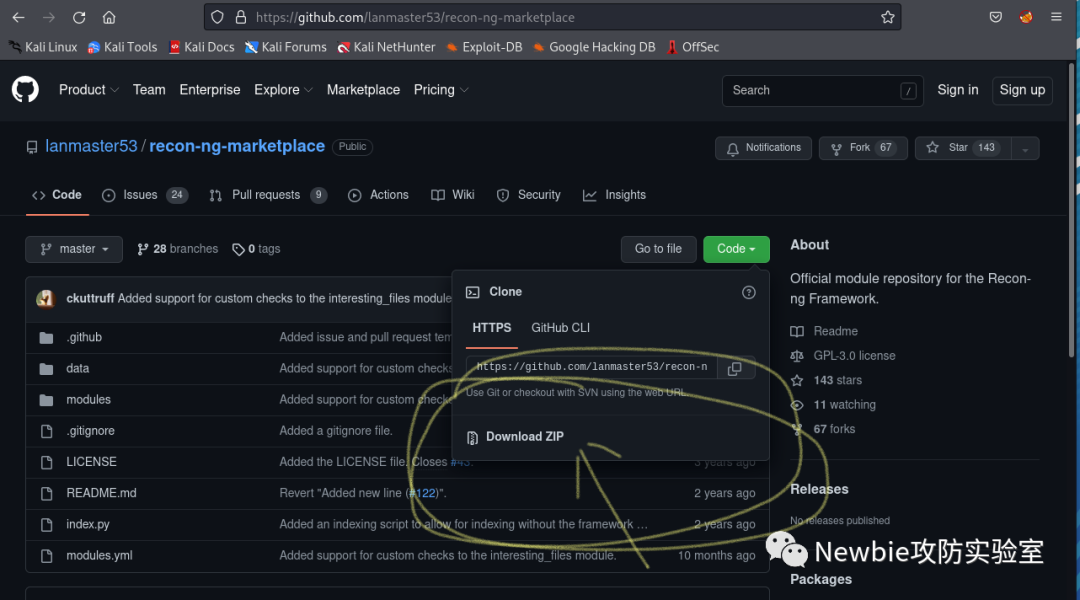Open the master branch selector
Viewport: 1080px width, 600px height.
[x=74, y=249]
